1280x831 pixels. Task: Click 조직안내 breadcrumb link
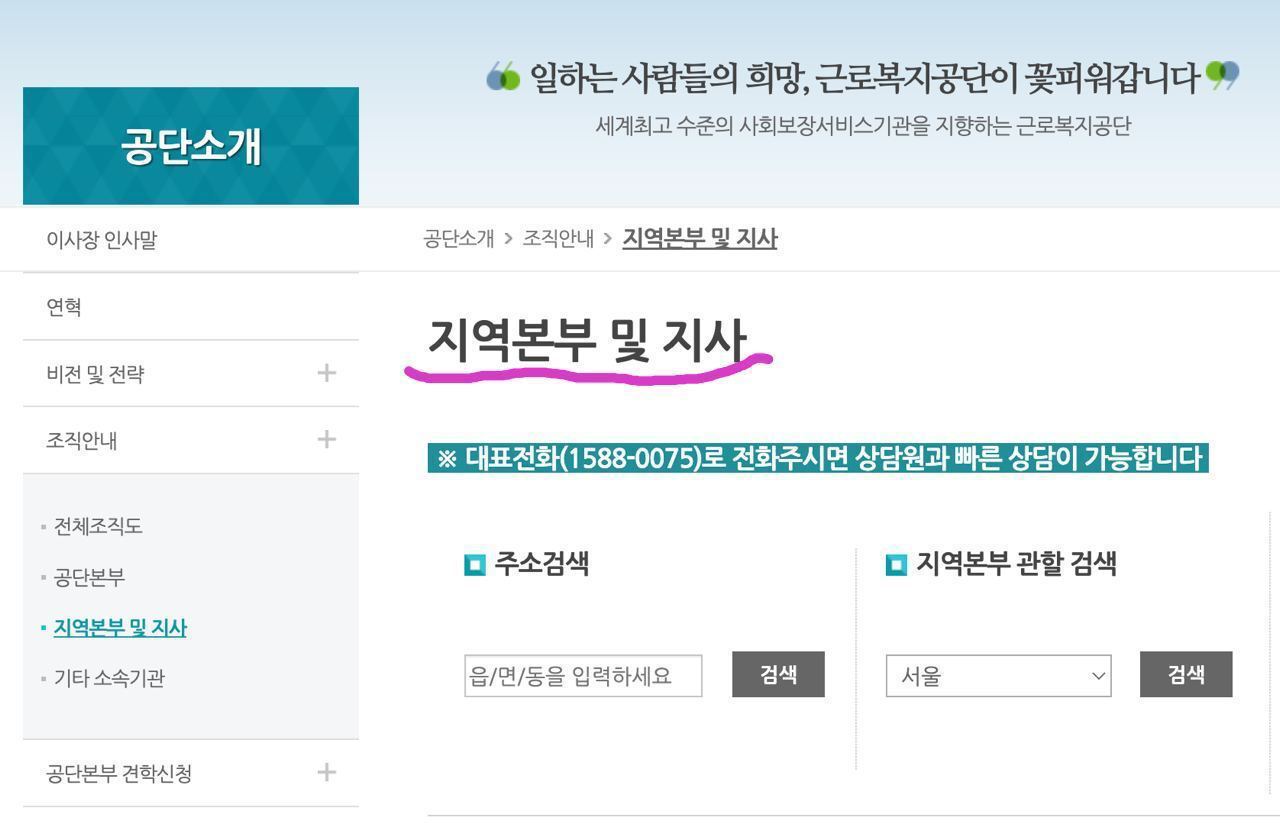[558, 238]
